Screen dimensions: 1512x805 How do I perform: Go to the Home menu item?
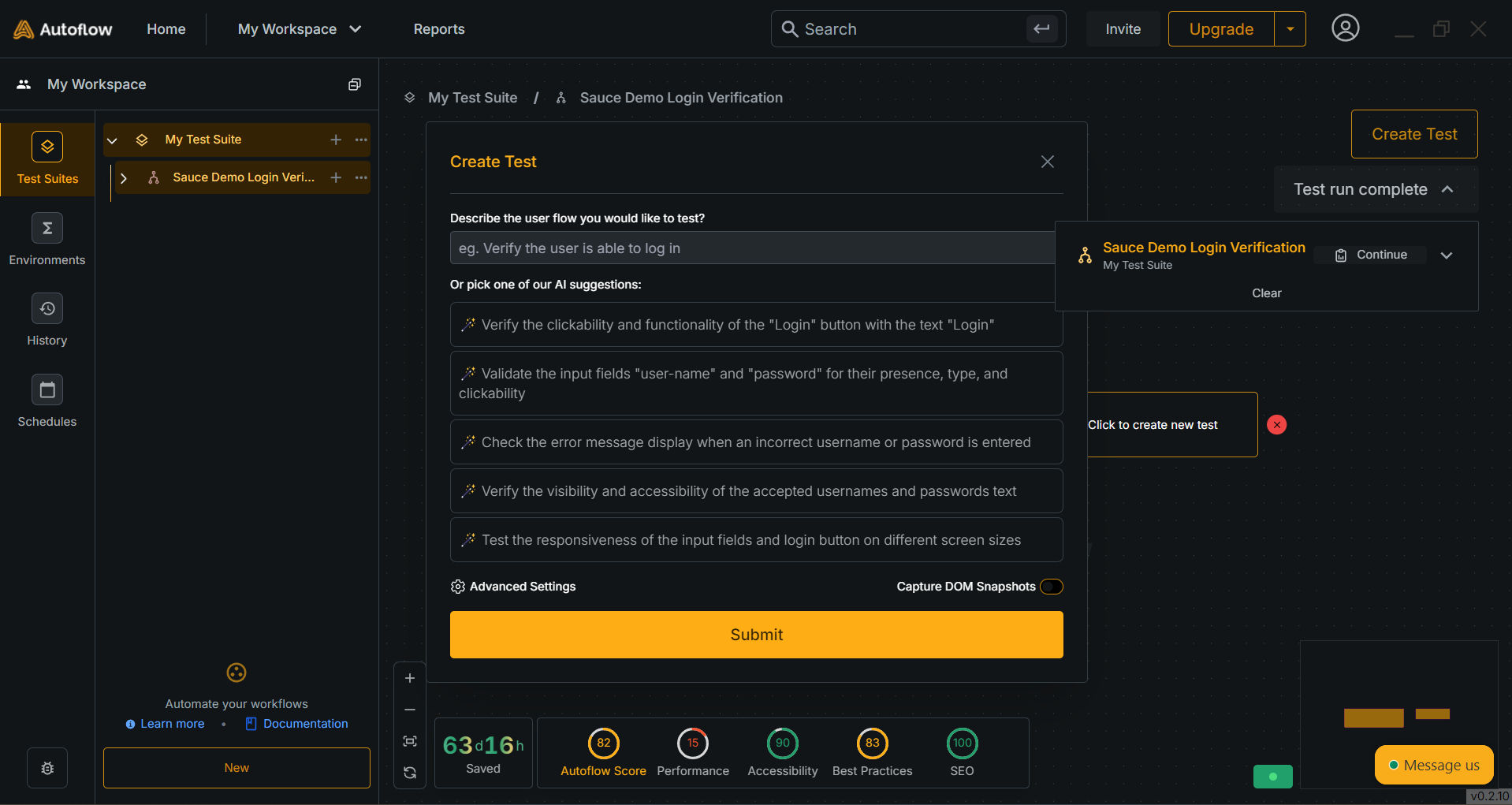[x=166, y=29]
